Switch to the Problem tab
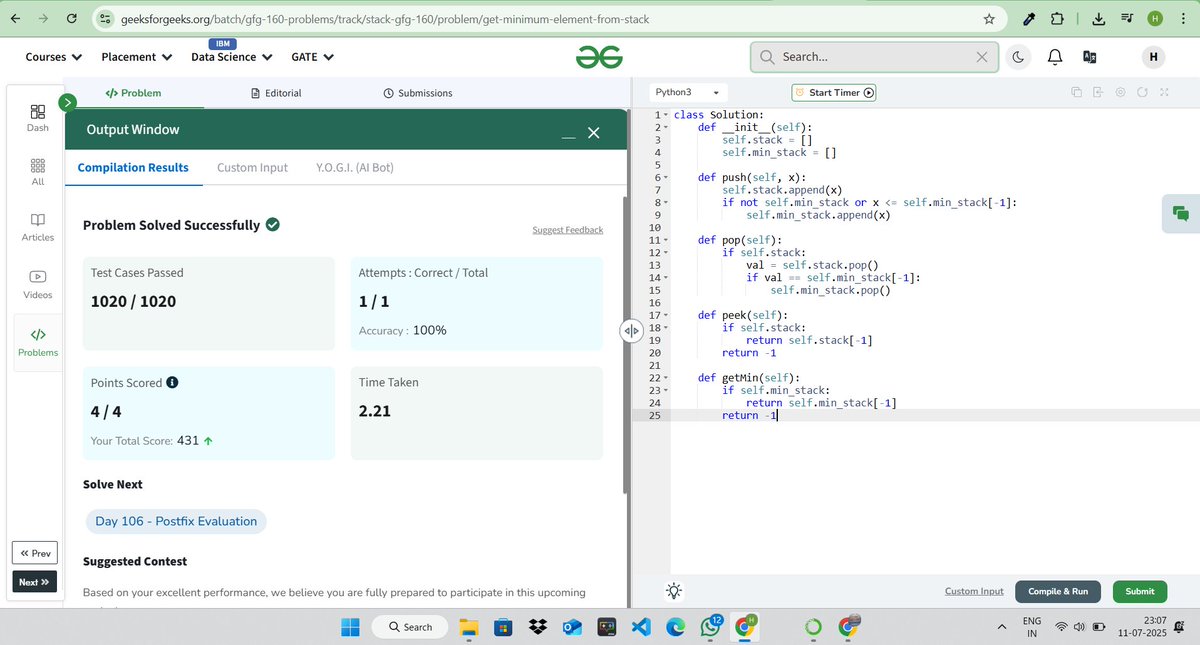This screenshot has height=645, width=1200. (133, 93)
